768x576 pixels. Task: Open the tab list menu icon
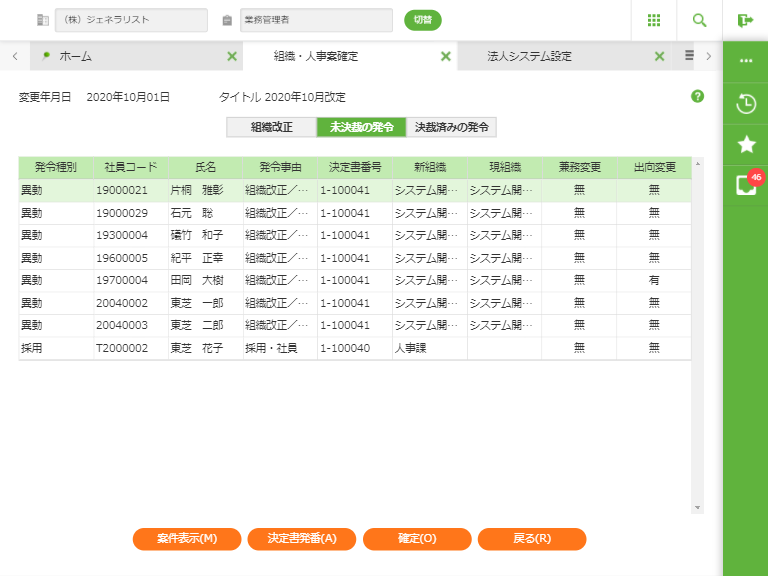pyautogui.click(x=689, y=56)
